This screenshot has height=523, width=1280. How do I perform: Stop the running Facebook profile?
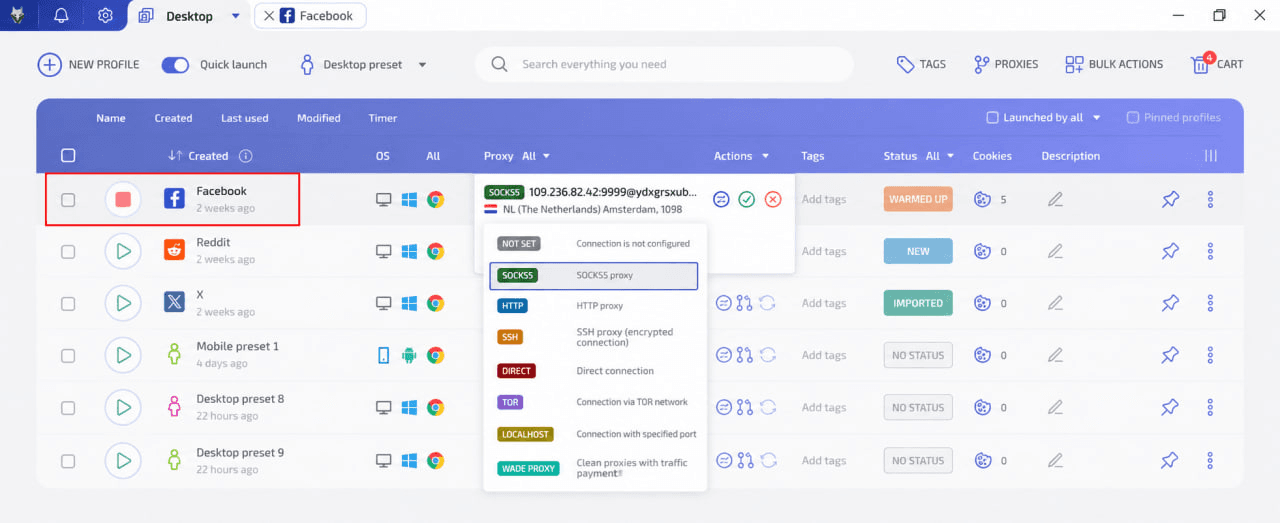(x=123, y=199)
